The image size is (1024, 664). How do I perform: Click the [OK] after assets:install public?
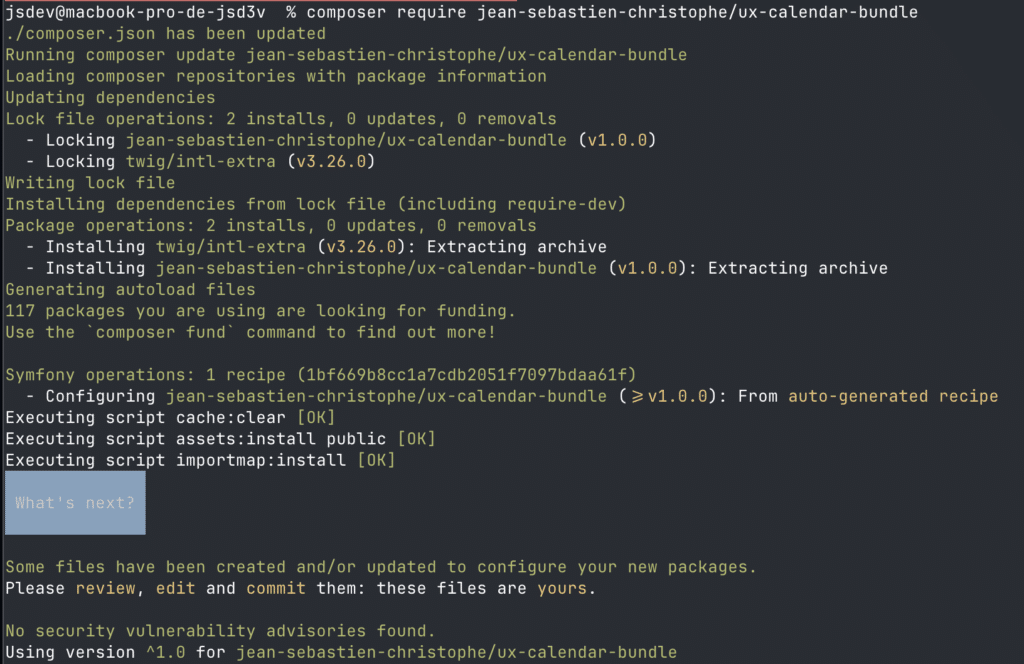tap(417, 439)
